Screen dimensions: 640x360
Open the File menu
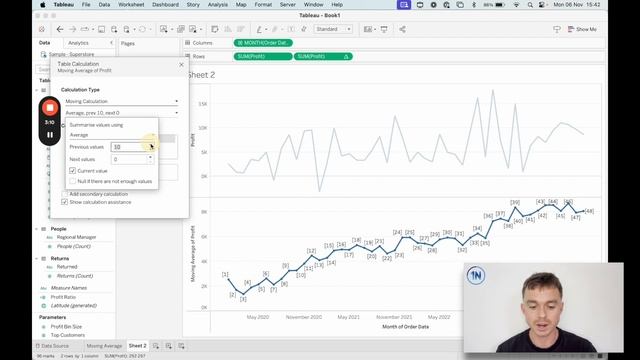(x=86, y=4)
